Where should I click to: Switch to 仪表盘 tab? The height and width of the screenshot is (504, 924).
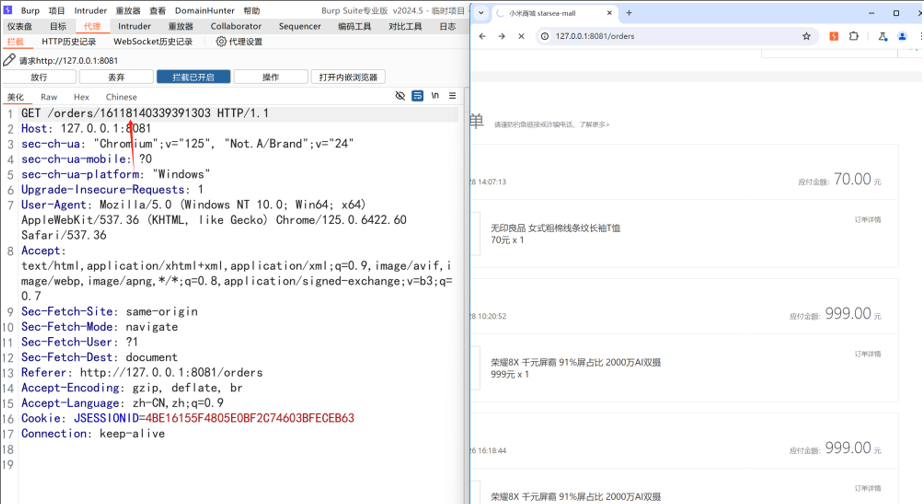[19, 27]
